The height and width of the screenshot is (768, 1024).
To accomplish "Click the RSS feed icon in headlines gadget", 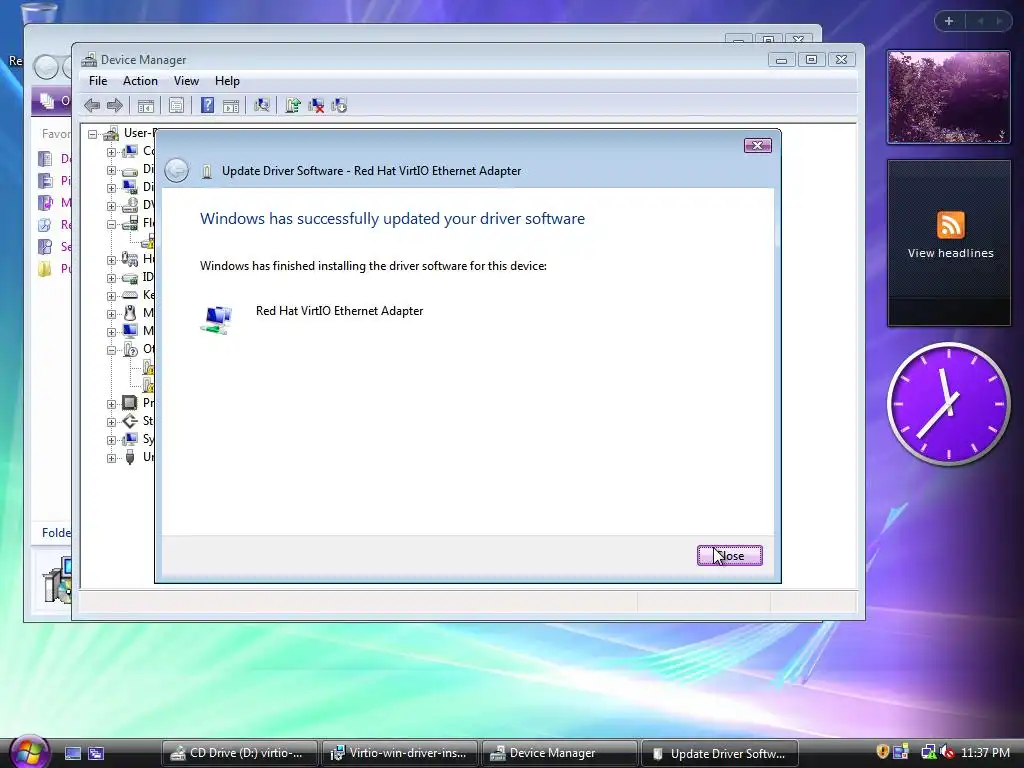I will click(x=950, y=225).
